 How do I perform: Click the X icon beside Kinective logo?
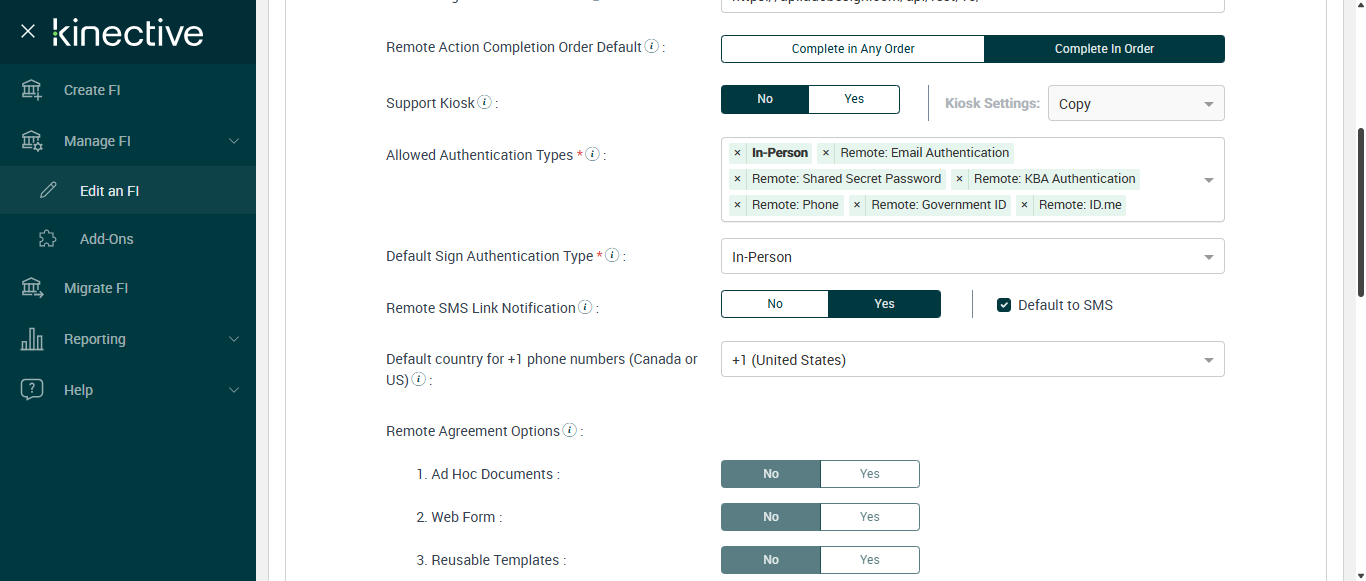click(x=28, y=31)
